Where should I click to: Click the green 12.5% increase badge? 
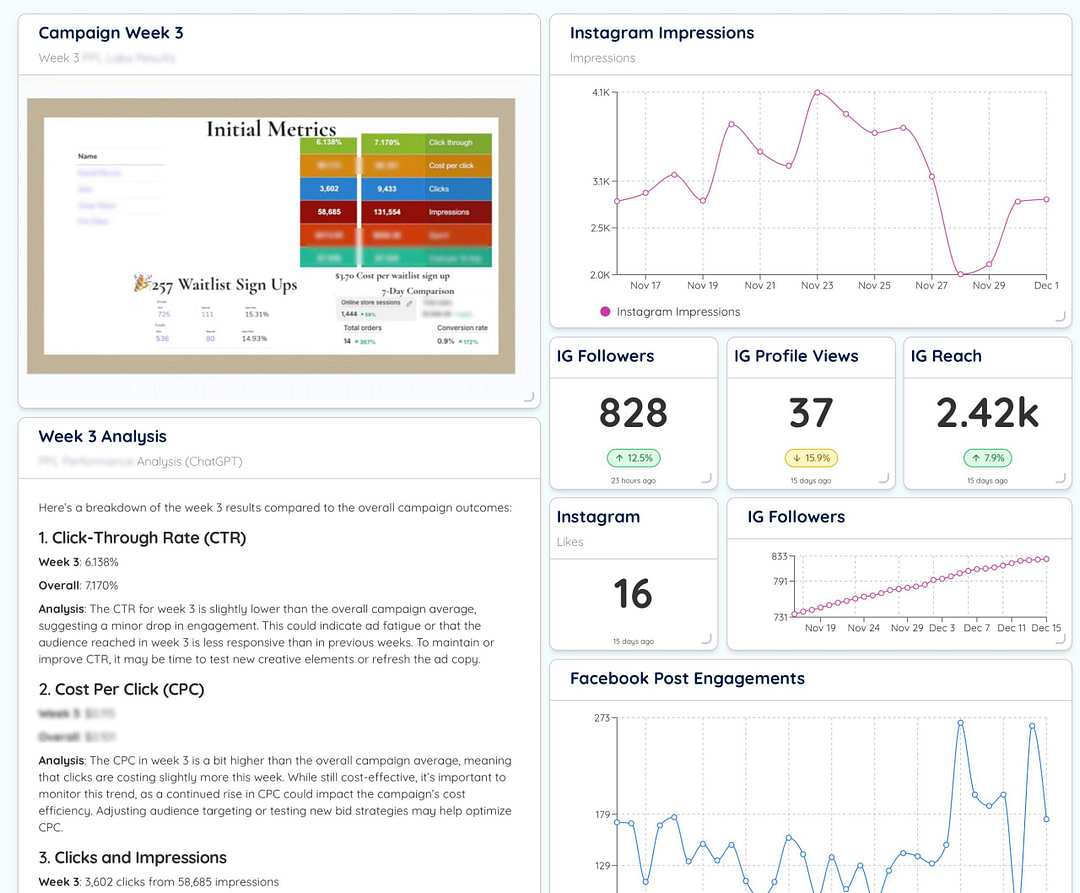click(x=633, y=458)
